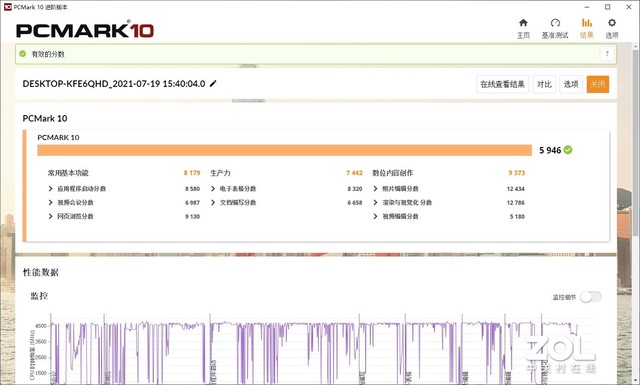
Task: Click the 12 786 score value
Action: pos(516,203)
